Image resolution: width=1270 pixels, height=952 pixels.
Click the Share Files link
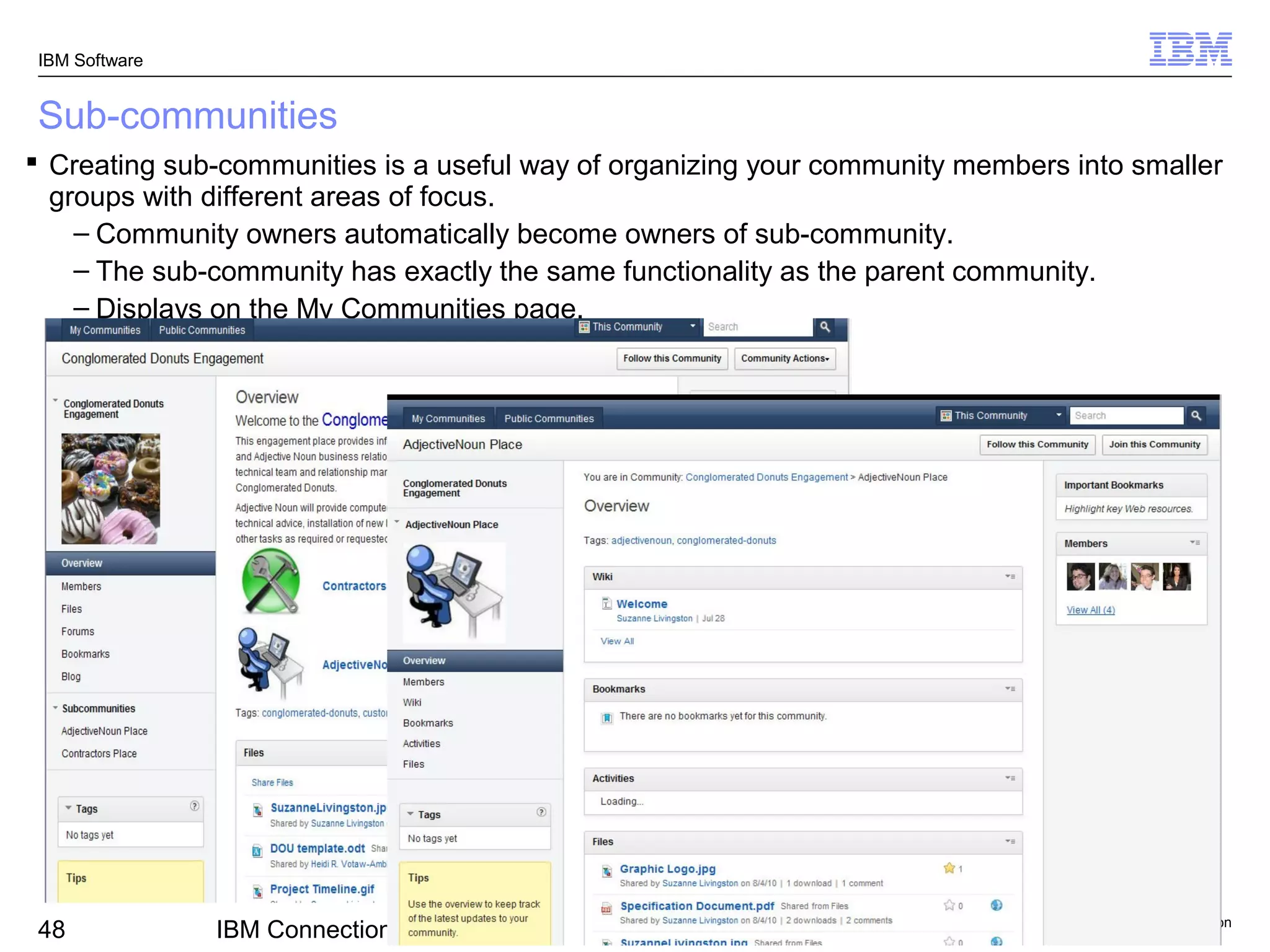click(x=272, y=782)
